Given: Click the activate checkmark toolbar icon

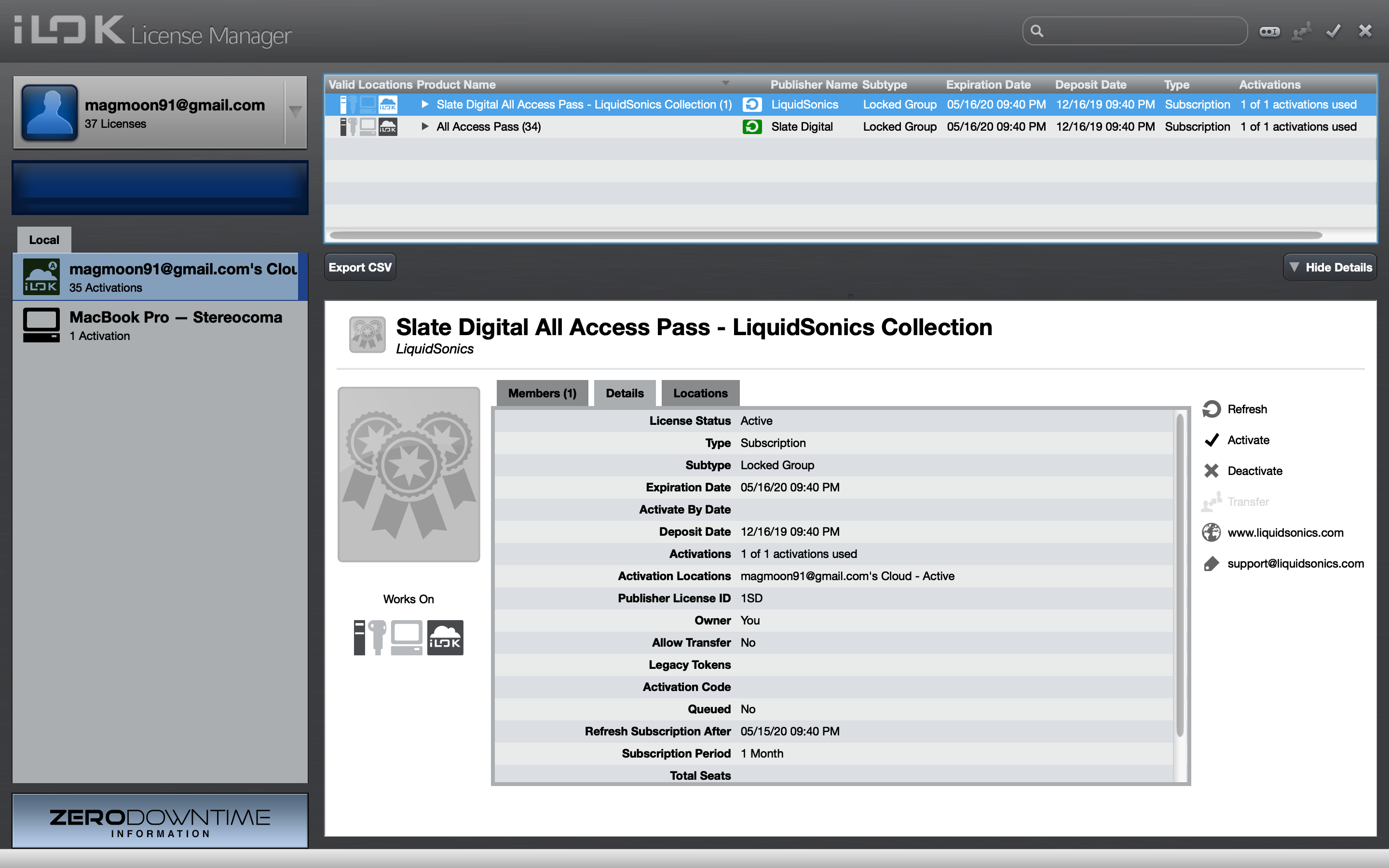Looking at the screenshot, I should click(1333, 31).
